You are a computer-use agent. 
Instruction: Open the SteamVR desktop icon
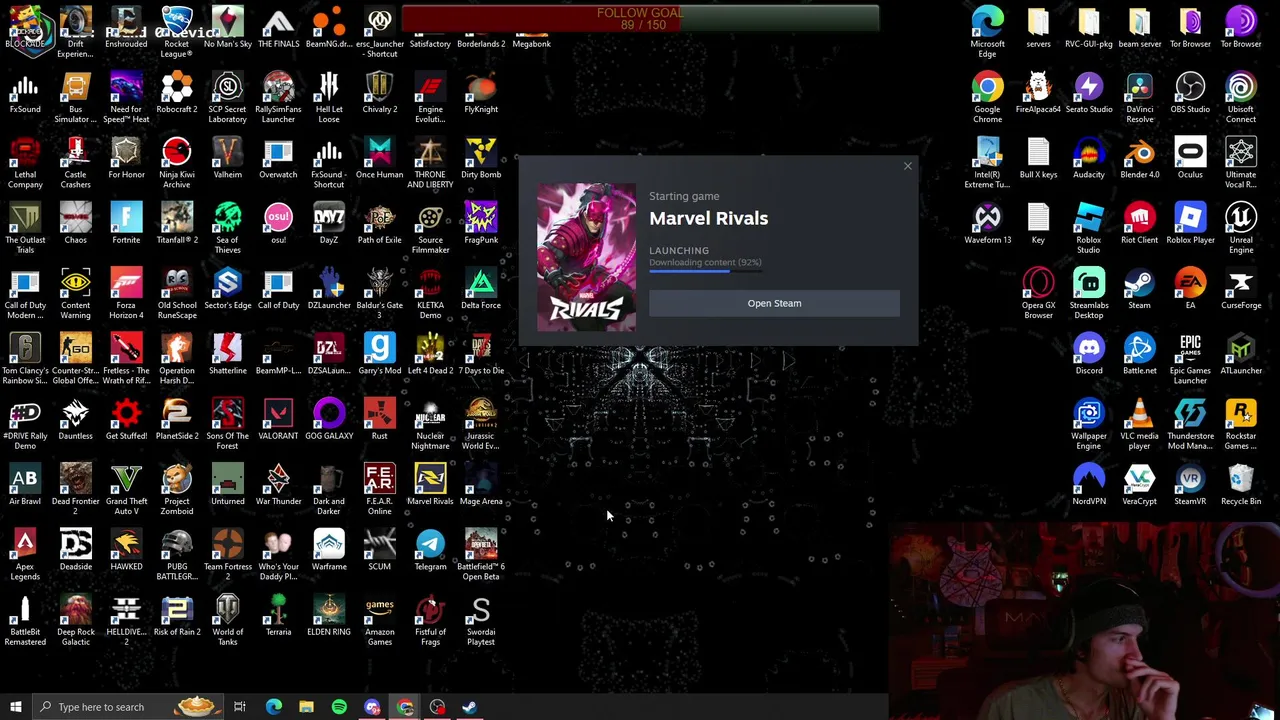(1190, 485)
